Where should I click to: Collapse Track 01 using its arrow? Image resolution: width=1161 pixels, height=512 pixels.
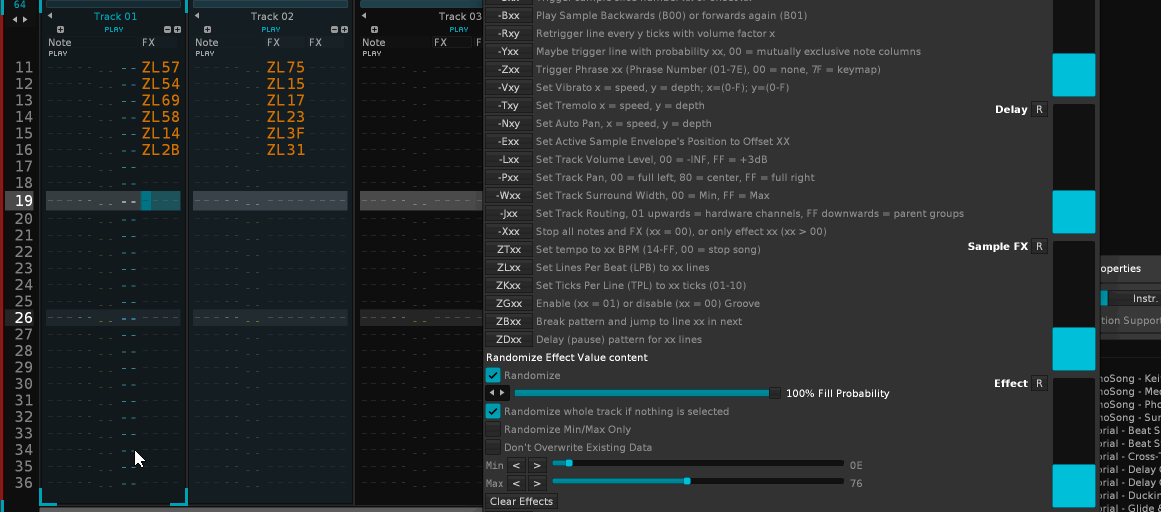(51, 17)
